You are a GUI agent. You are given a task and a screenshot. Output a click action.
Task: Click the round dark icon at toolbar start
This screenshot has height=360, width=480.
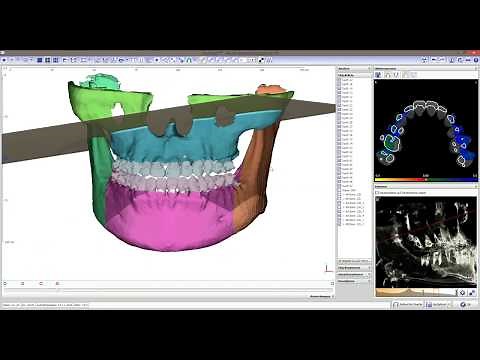coord(4,60)
